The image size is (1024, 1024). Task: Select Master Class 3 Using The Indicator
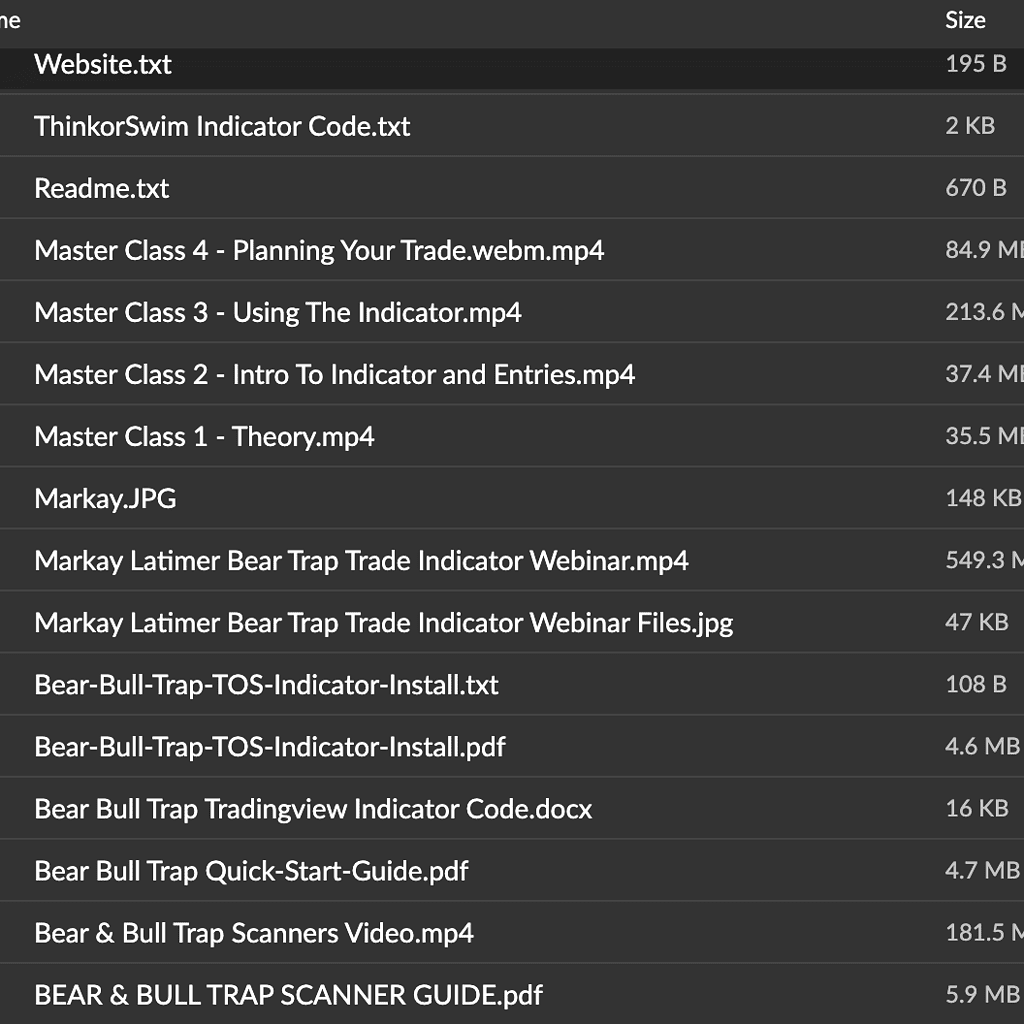[278, 313]
